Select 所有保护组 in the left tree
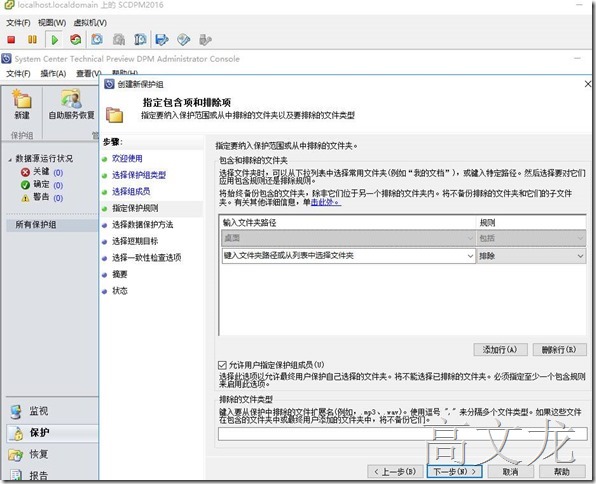This screenshot has height=484, width=596. click(36, 225)
